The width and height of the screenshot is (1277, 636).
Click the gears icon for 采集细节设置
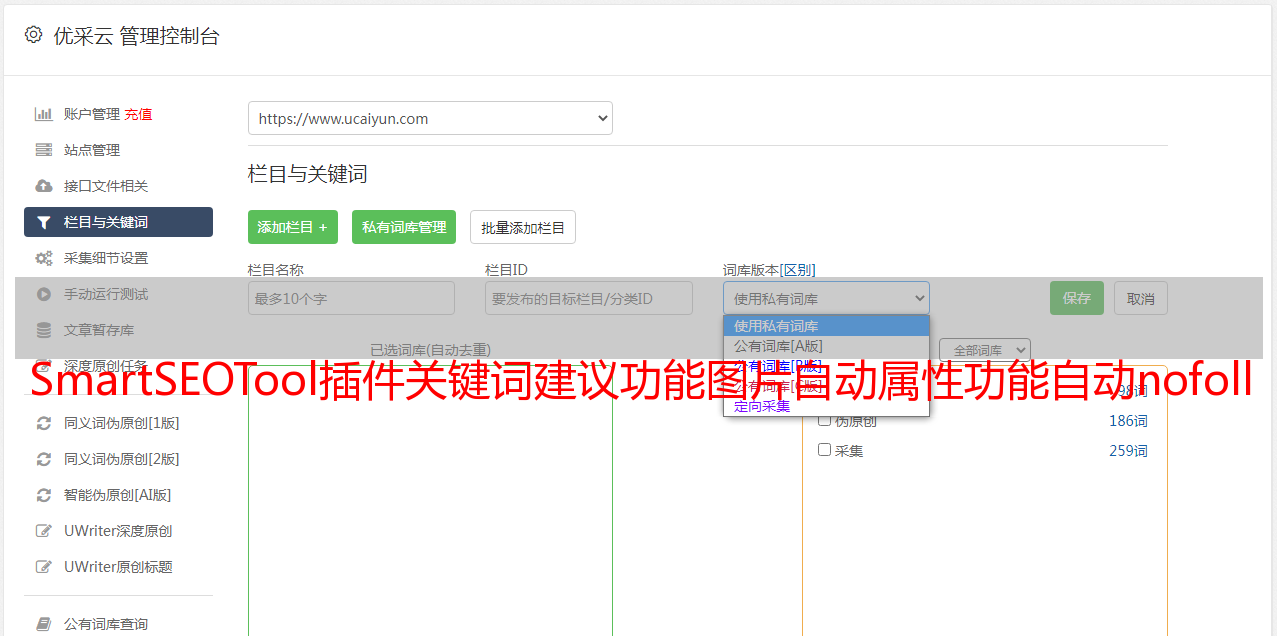[44, 258]
